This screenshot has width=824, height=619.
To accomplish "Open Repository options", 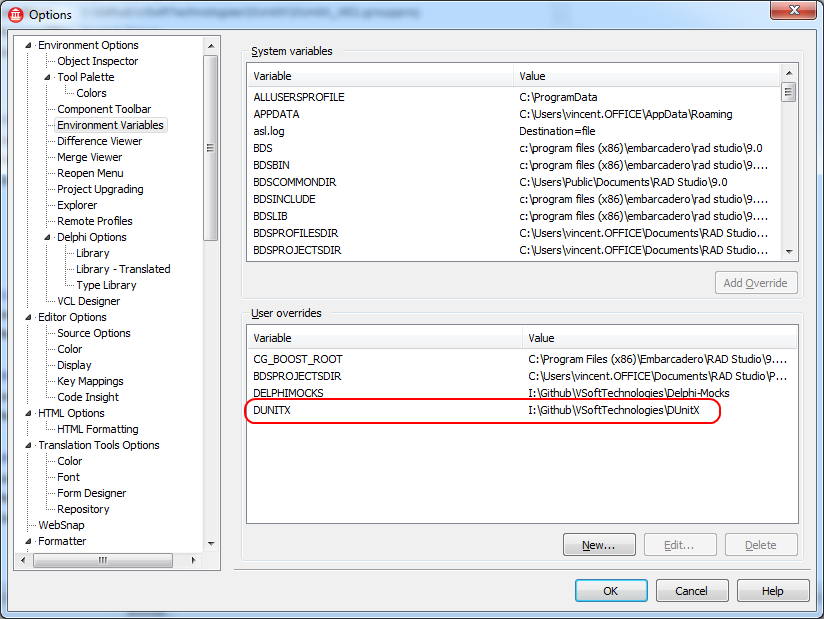I will [x=83, y=509].
